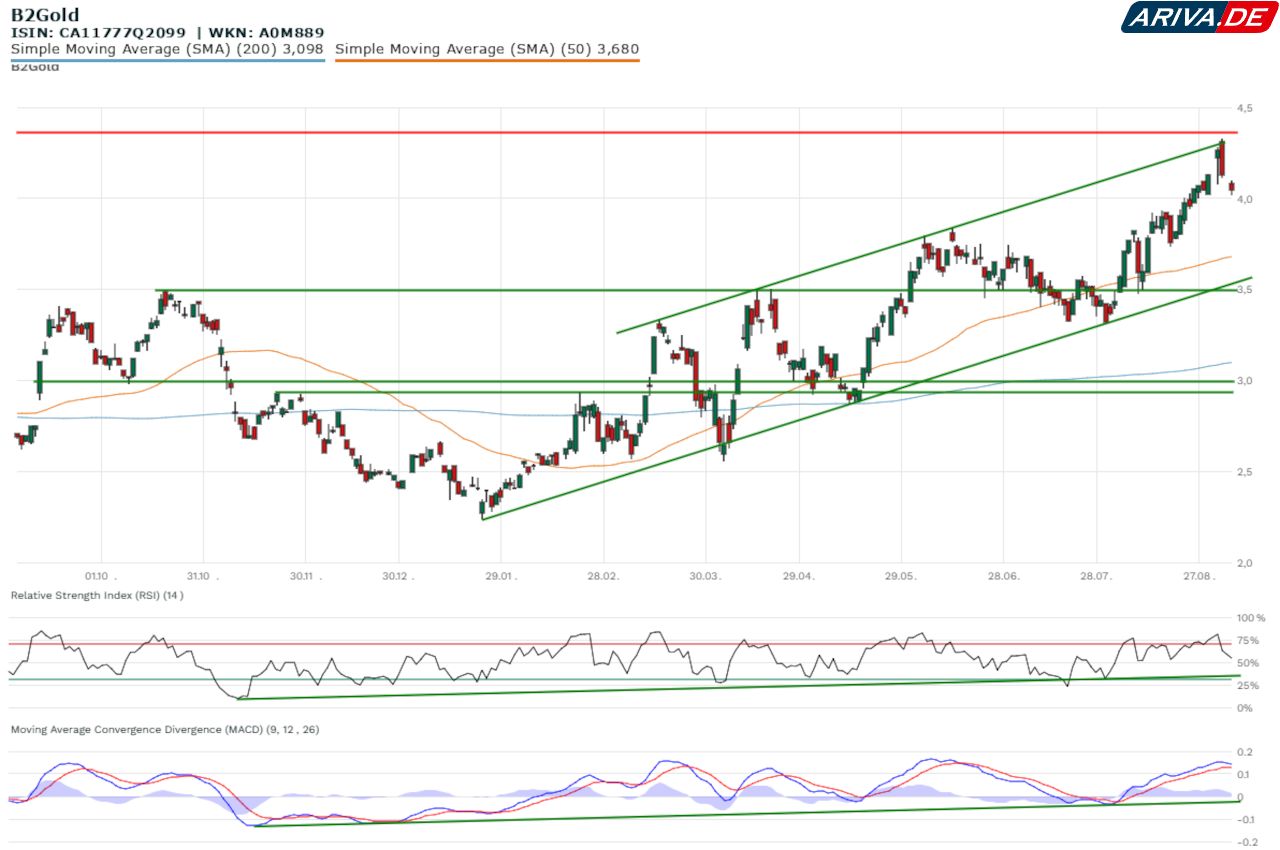Click the 28.02. date label

(x=602, y=576)
